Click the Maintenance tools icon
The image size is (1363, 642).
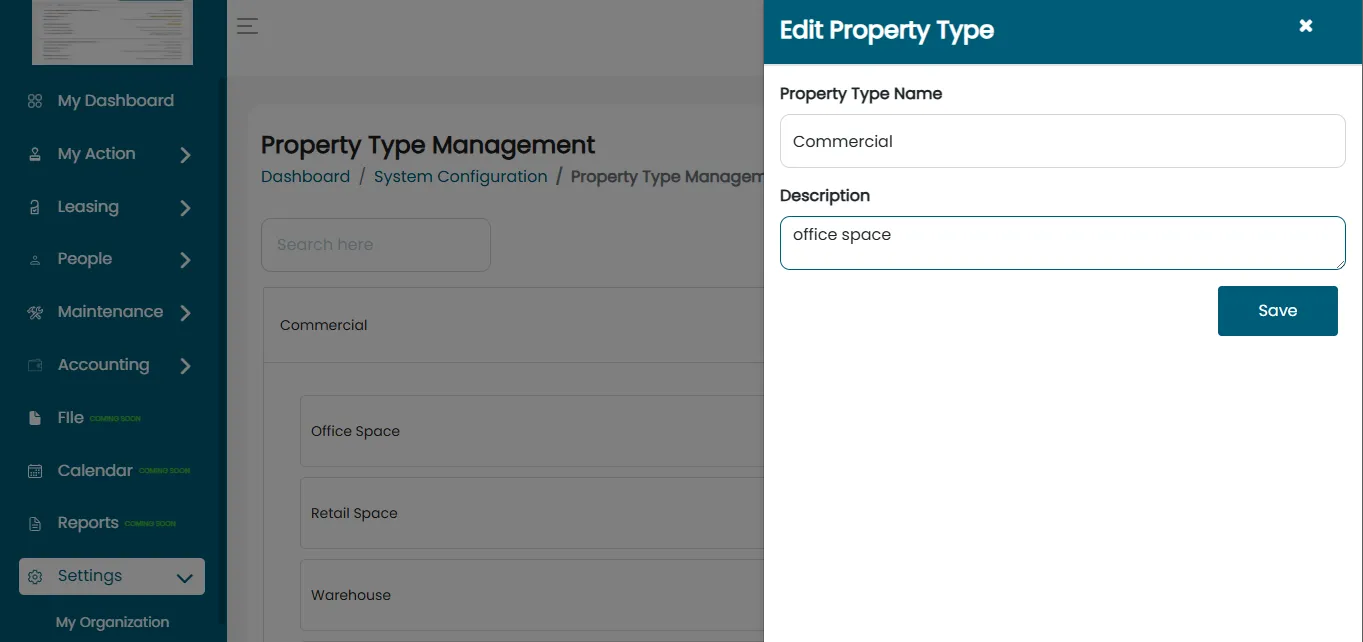pyautogui.click(x=35, y=312)
